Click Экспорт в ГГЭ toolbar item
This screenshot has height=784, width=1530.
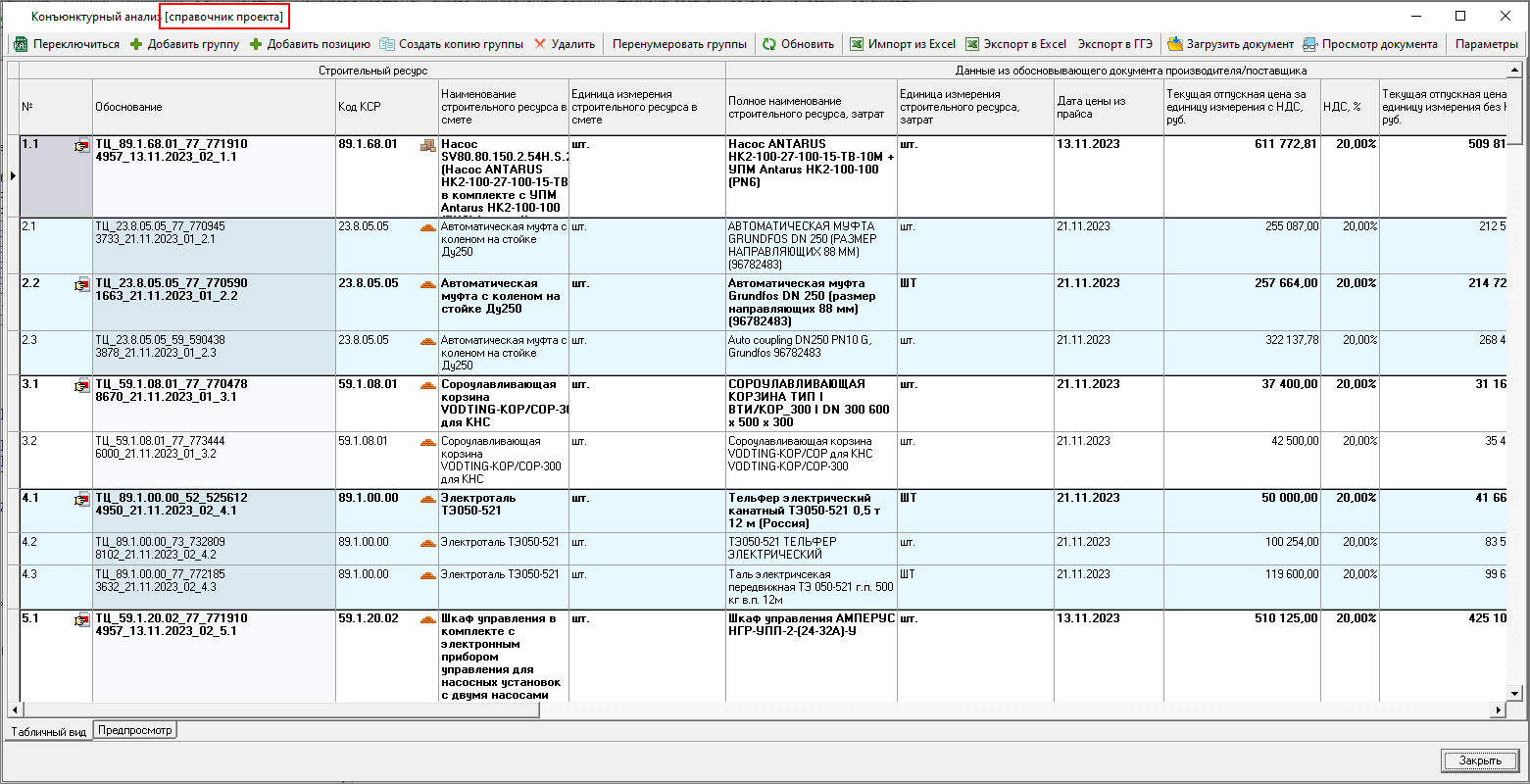[1114, 44]
